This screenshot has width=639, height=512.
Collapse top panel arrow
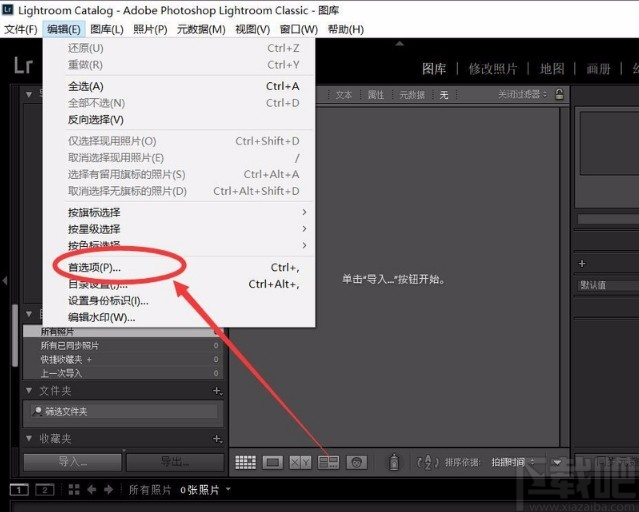[x=399, y=43]
